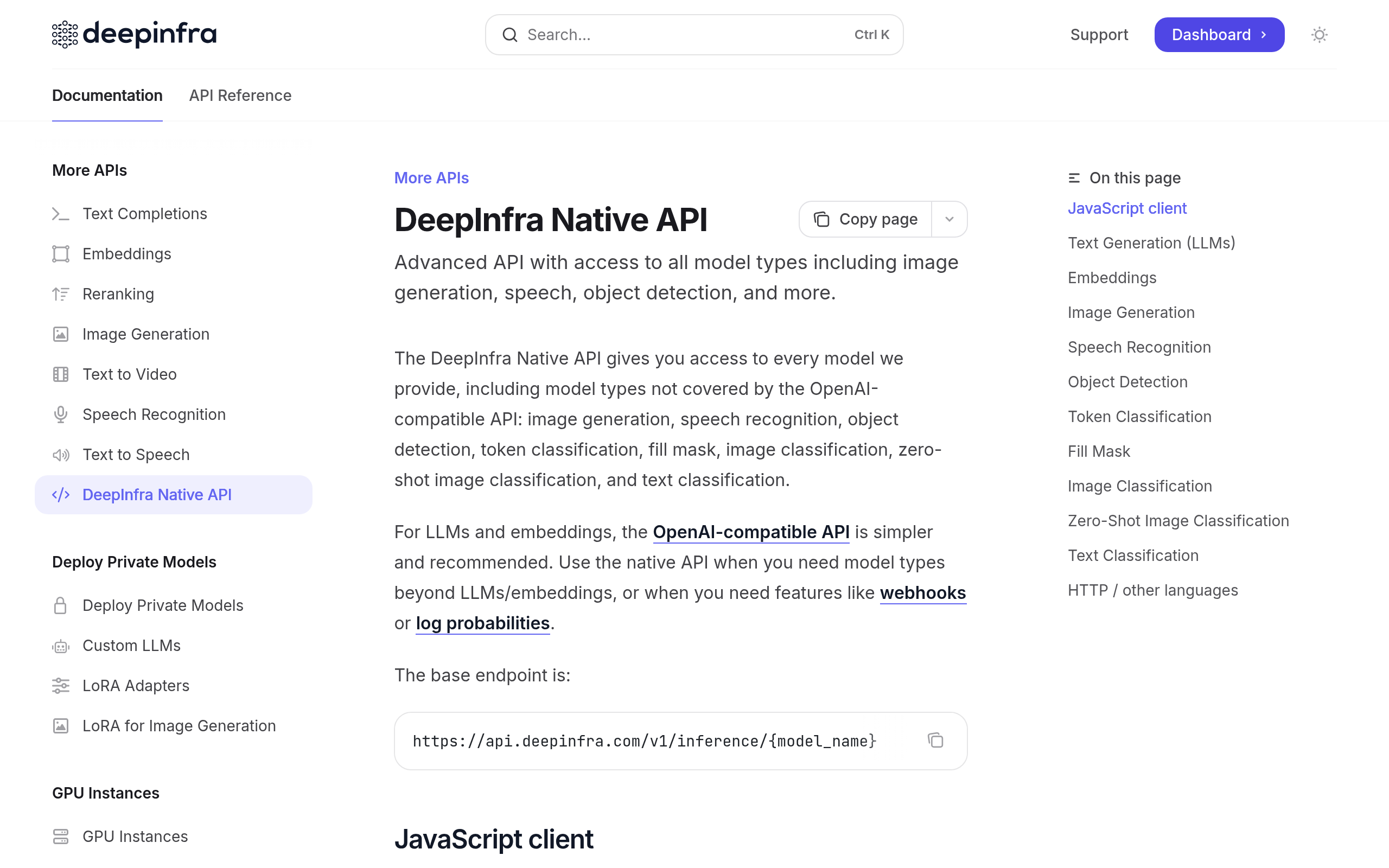Click the DeepInfra Native API page title

click(x=550, y=220)
